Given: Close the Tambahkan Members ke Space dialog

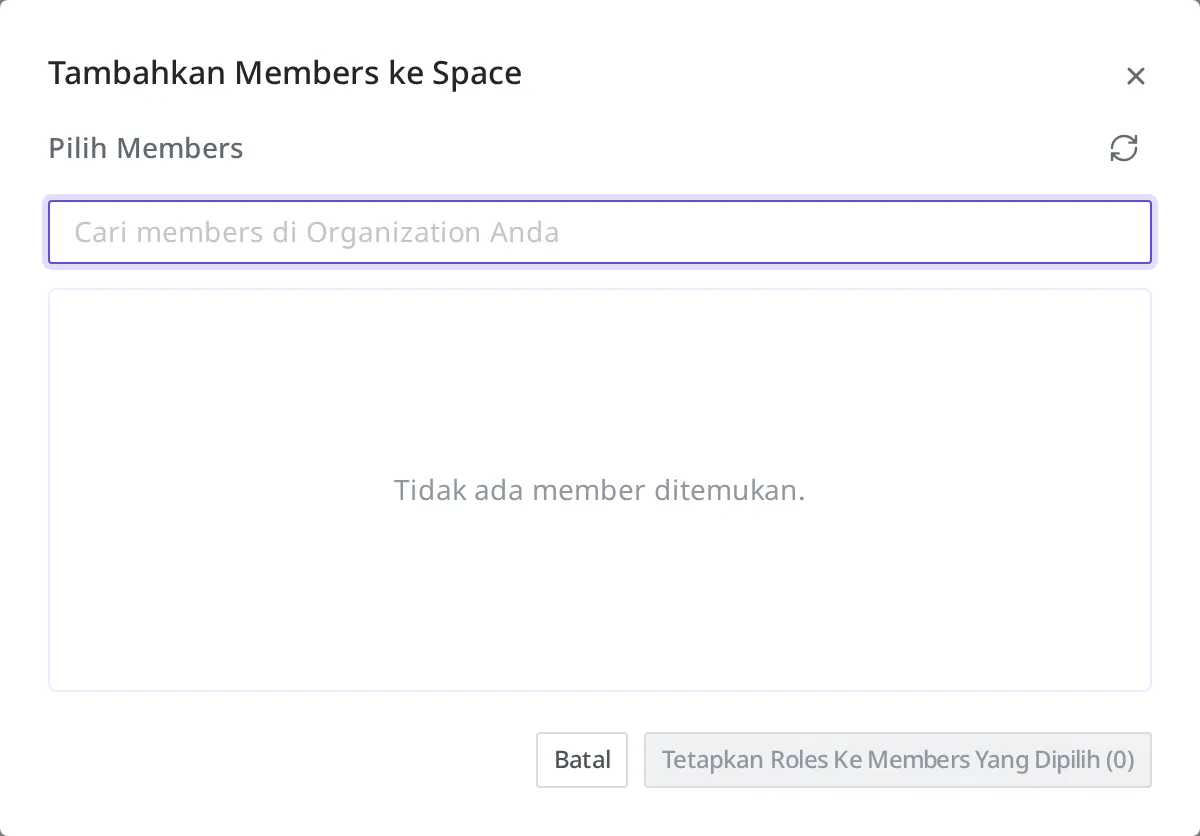Looking at the screenshot, I should coord(1135,76).
